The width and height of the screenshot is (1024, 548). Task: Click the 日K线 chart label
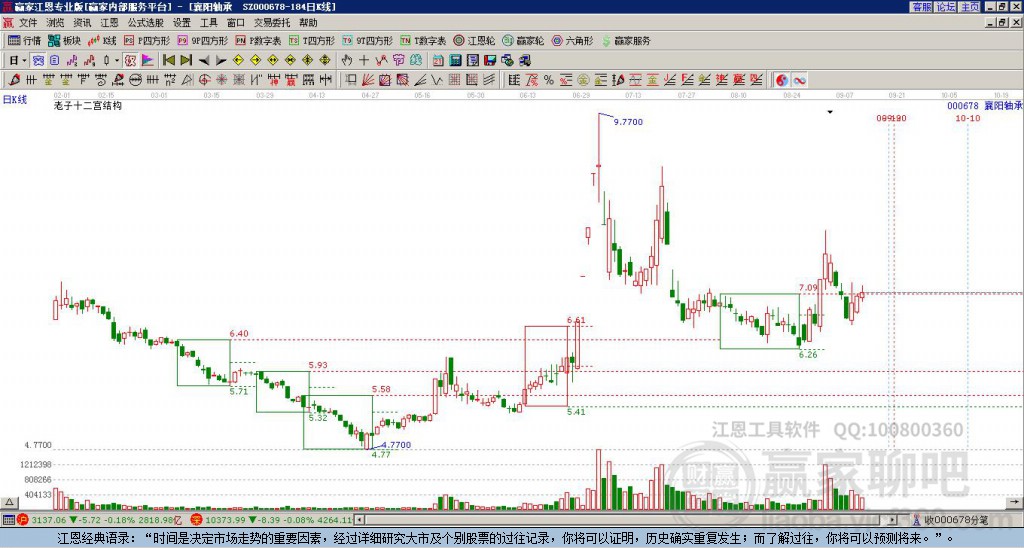pyautogui.click(x=15, y=100)
